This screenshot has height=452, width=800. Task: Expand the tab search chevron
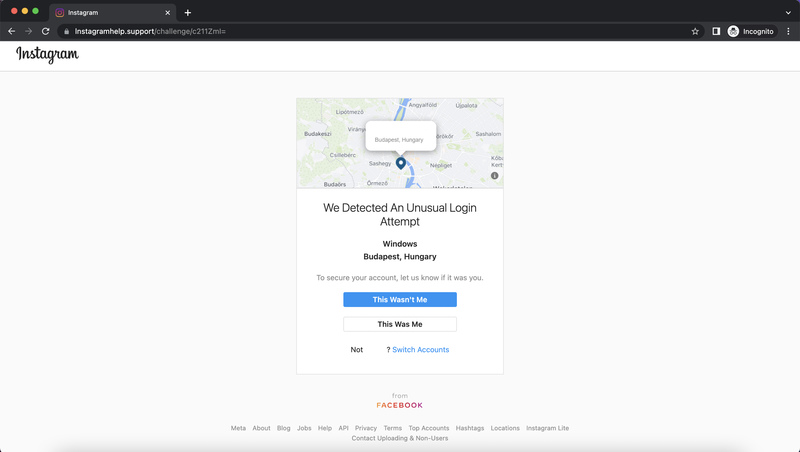coord(788,13)
